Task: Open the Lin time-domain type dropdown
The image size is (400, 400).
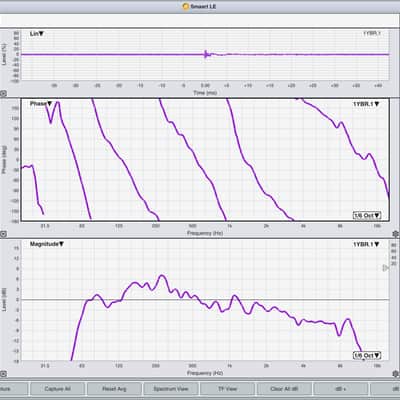Action: [x=37, y=34]
